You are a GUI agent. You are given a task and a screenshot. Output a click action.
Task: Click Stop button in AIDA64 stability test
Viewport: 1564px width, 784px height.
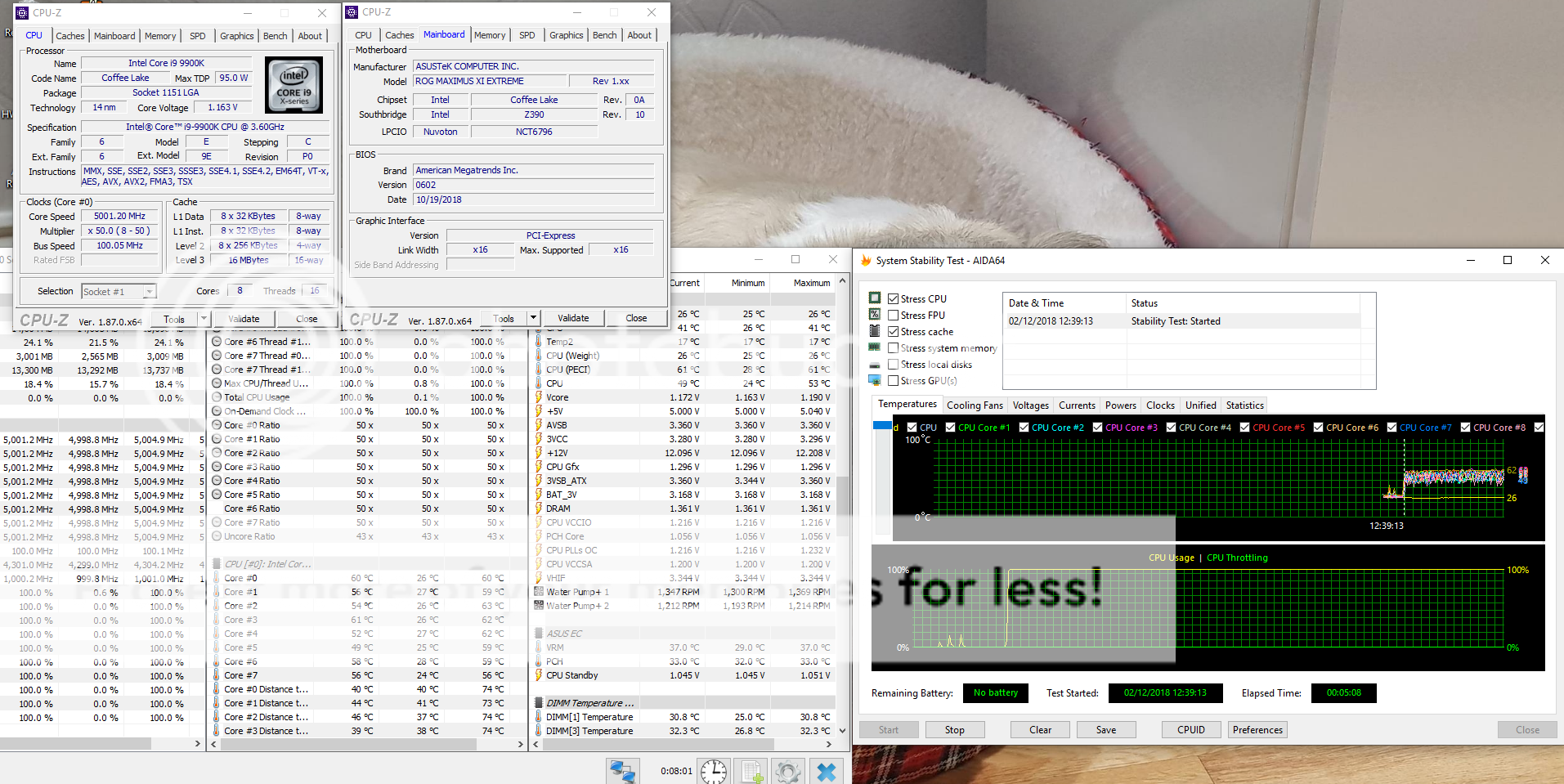[x=954, y=730]
